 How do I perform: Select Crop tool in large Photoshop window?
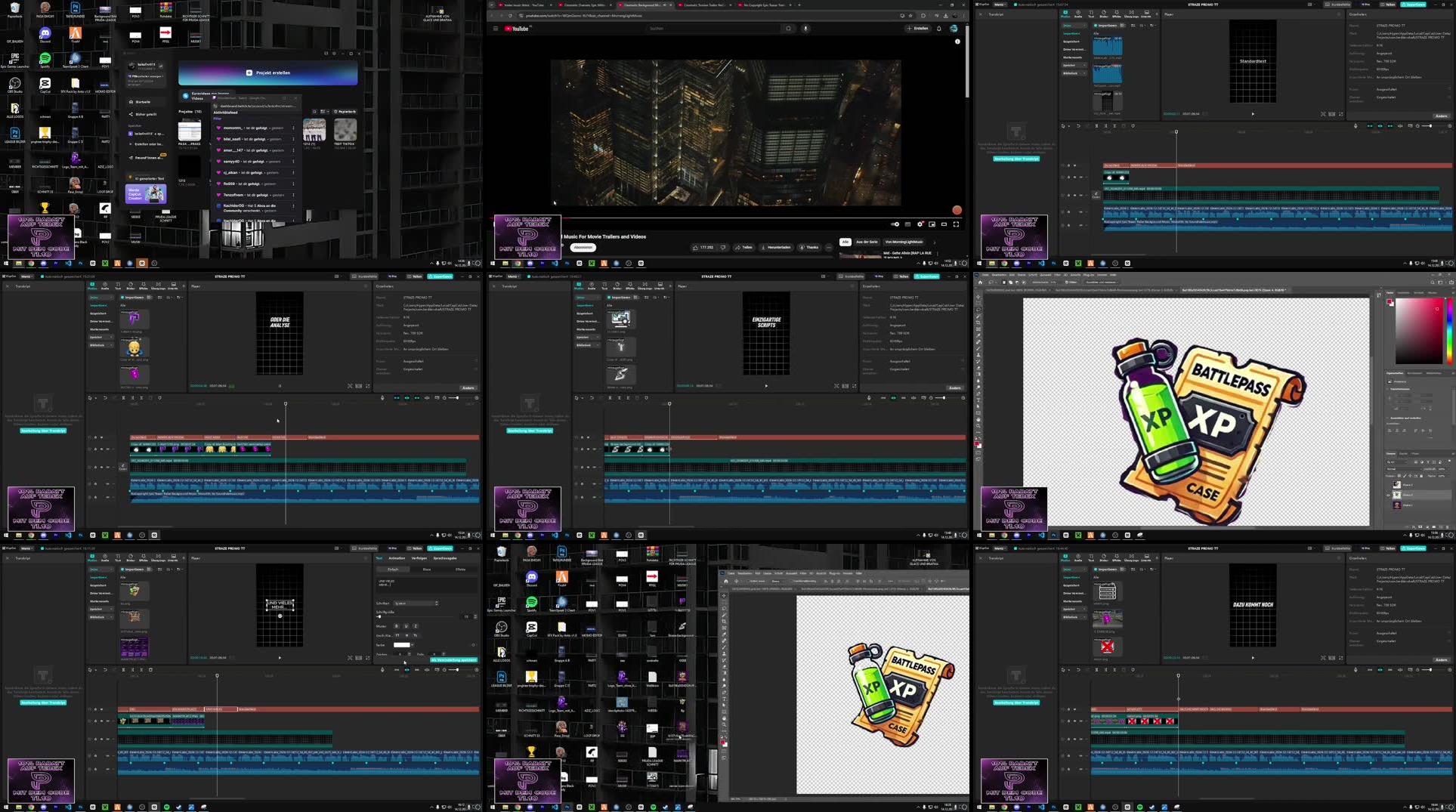coord(978,323)
